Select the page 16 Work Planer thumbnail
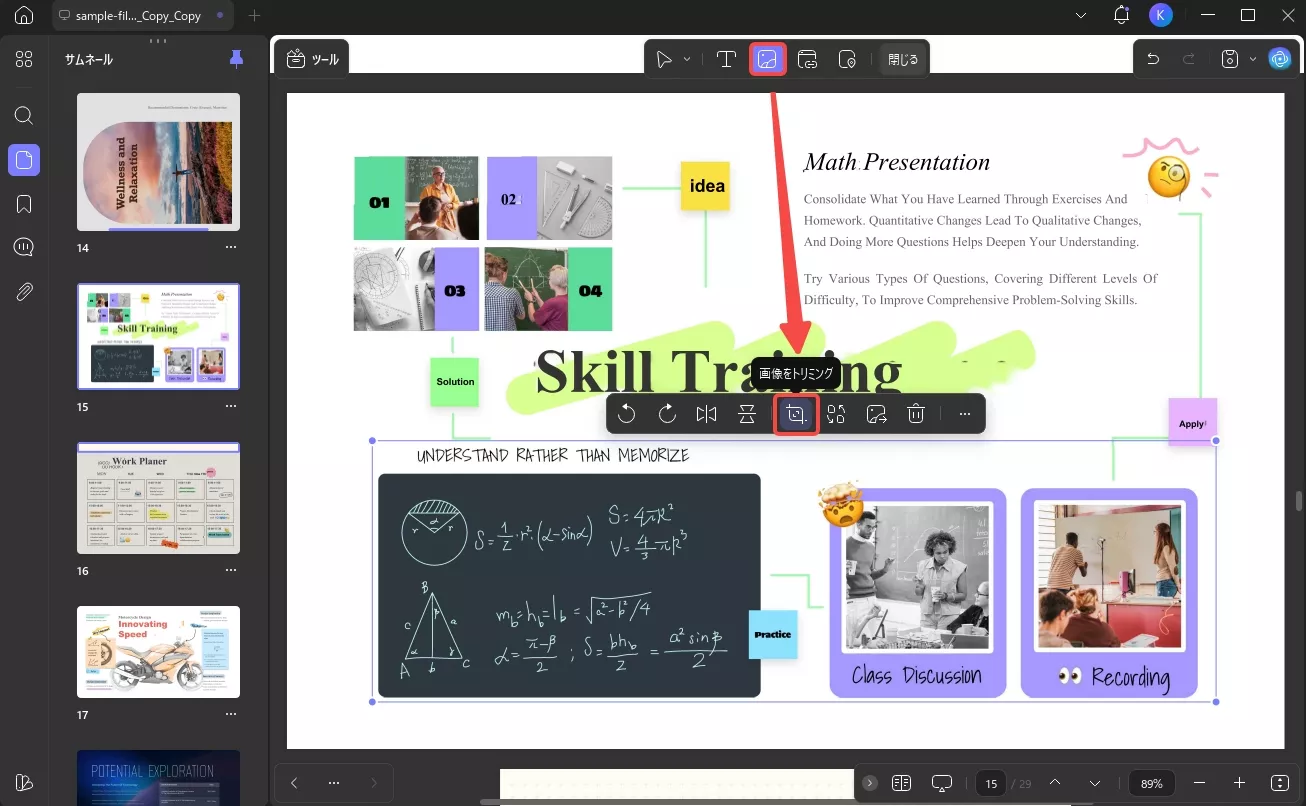Viewport: 1306px width, 806px height. 159,498
